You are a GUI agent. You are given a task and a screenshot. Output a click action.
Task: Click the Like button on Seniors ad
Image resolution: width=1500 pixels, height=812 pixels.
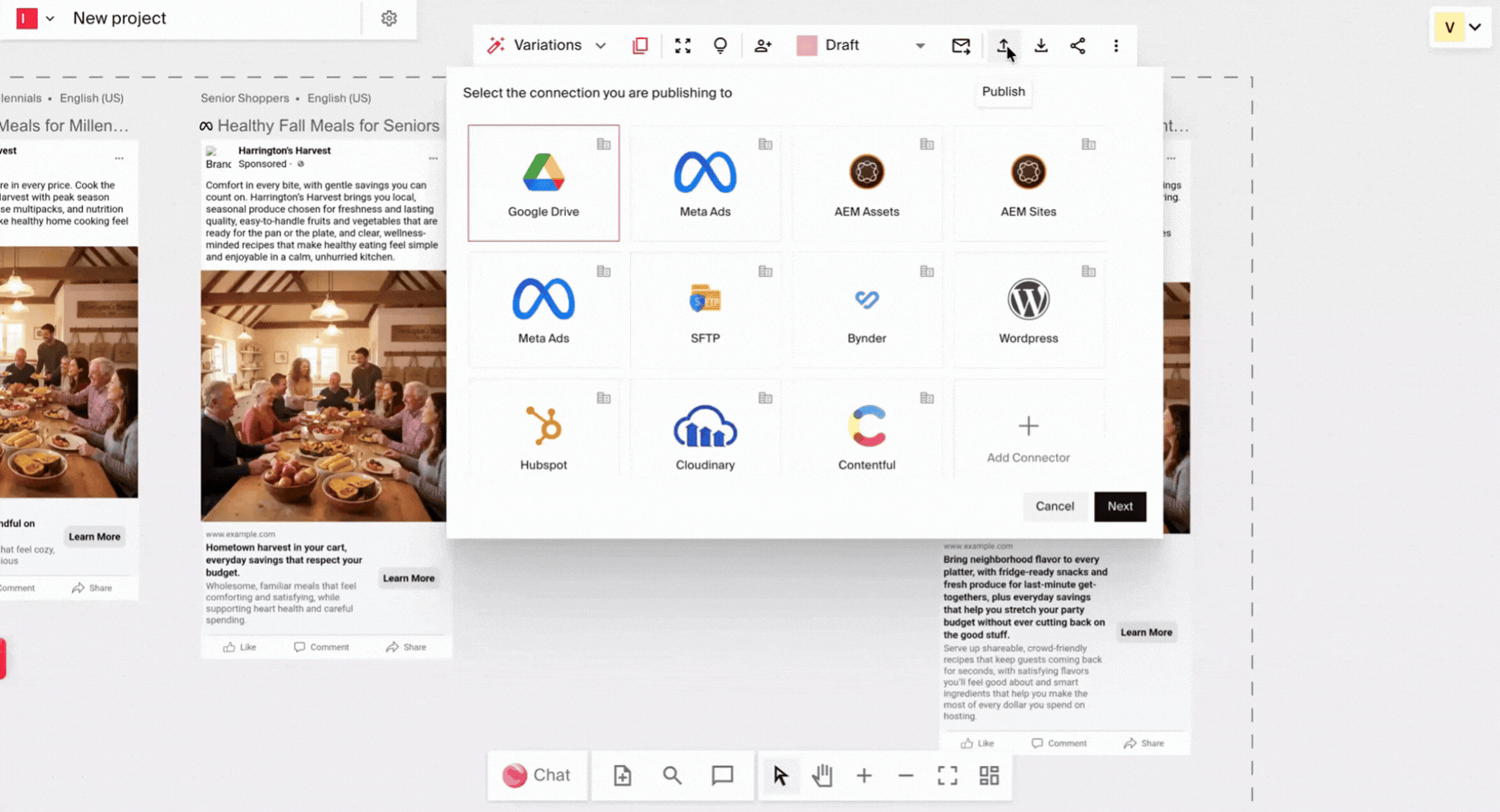coord(240,647)
